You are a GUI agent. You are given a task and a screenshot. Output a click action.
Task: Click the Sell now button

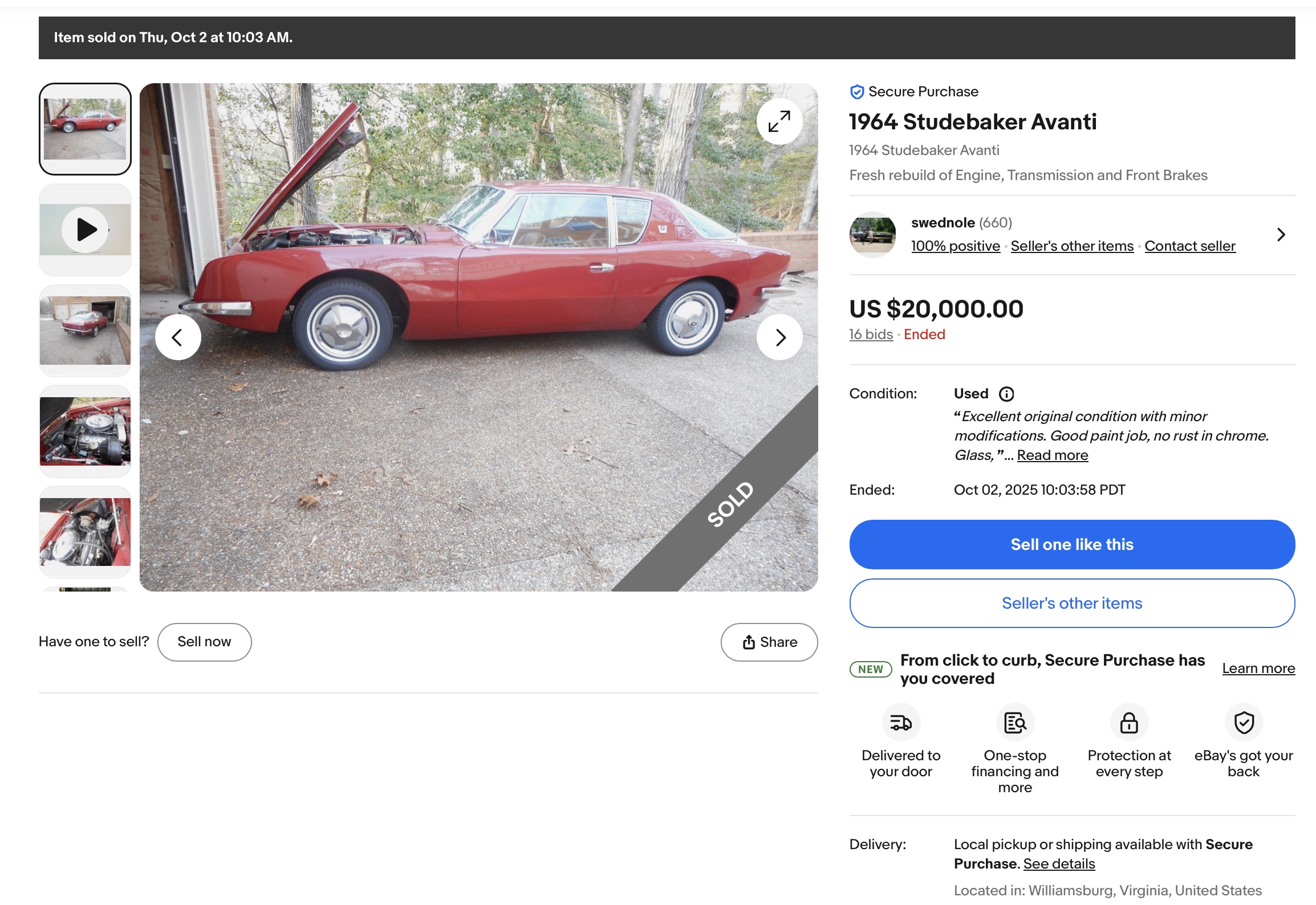click(x=204, y=642)
